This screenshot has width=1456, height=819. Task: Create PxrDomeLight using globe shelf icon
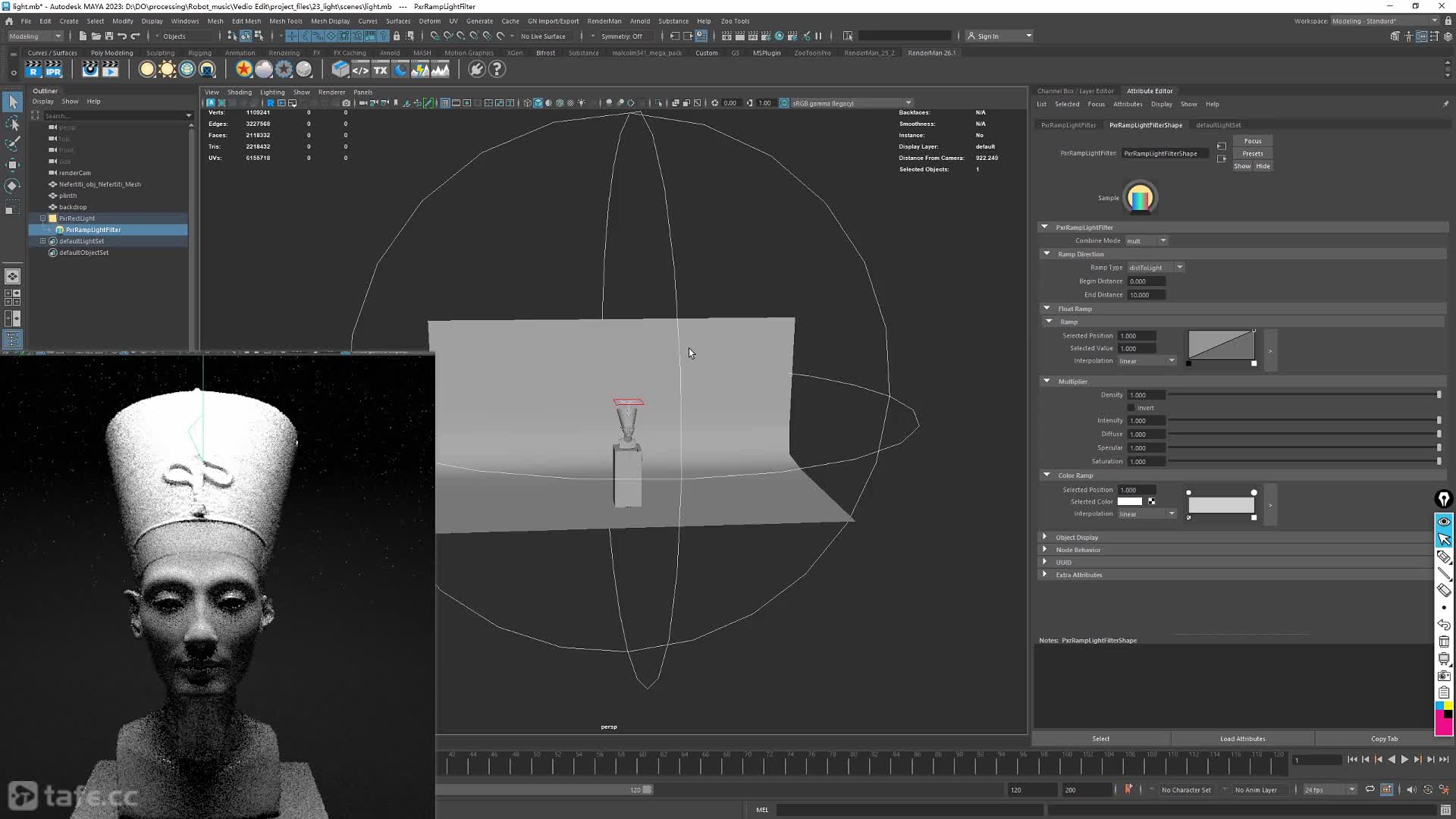point(187,70)
